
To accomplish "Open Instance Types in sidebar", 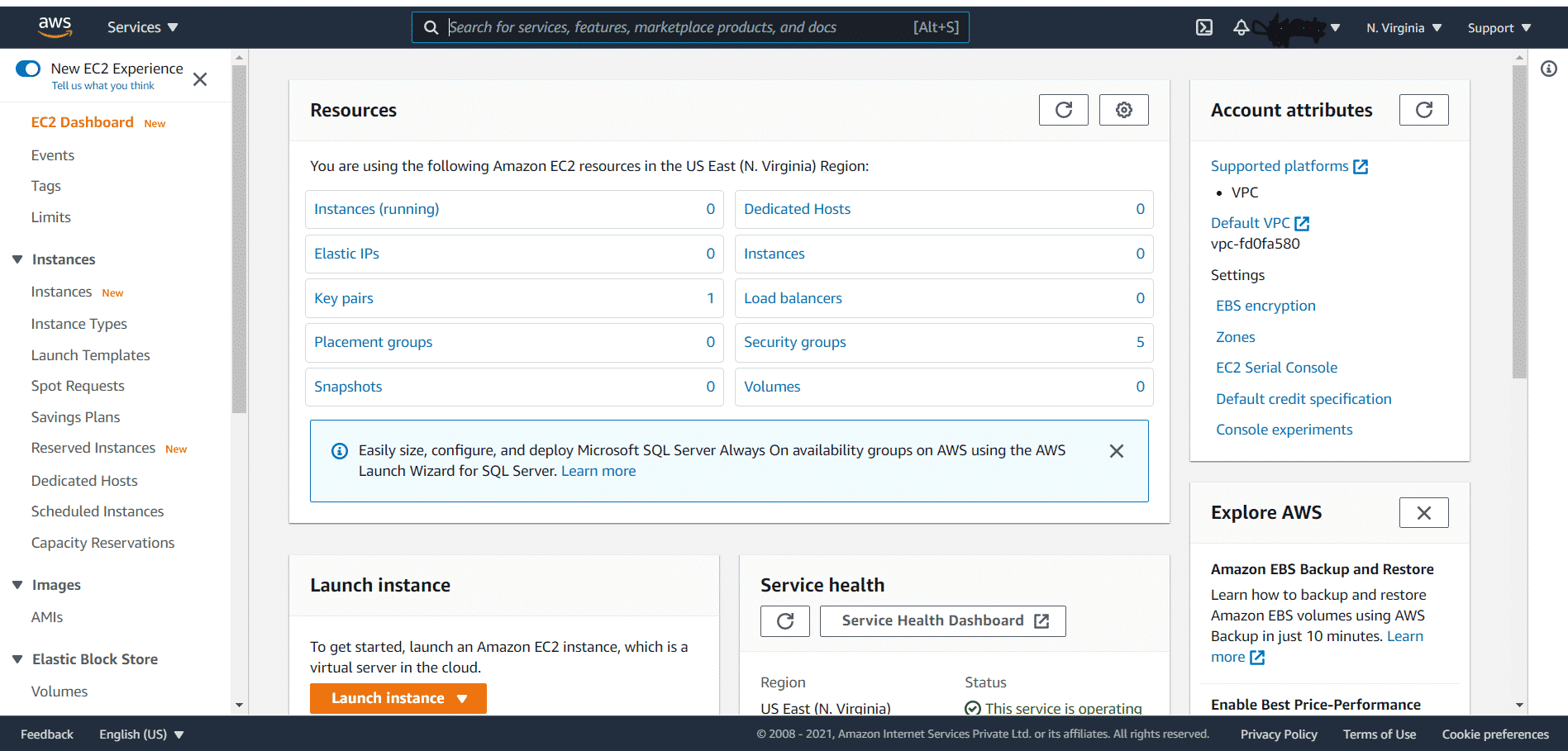I will (x=79, y=324).
